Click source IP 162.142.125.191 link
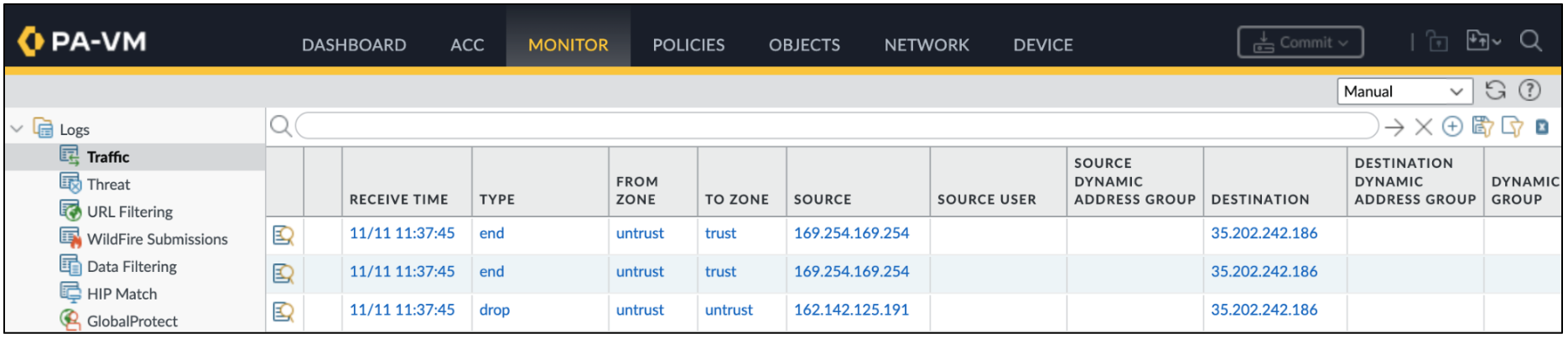1568x339 pixels. (851, 310)
